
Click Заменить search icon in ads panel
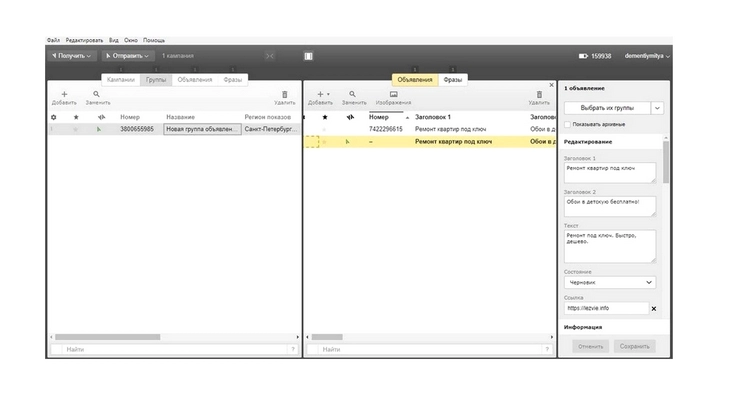(353, 94)
